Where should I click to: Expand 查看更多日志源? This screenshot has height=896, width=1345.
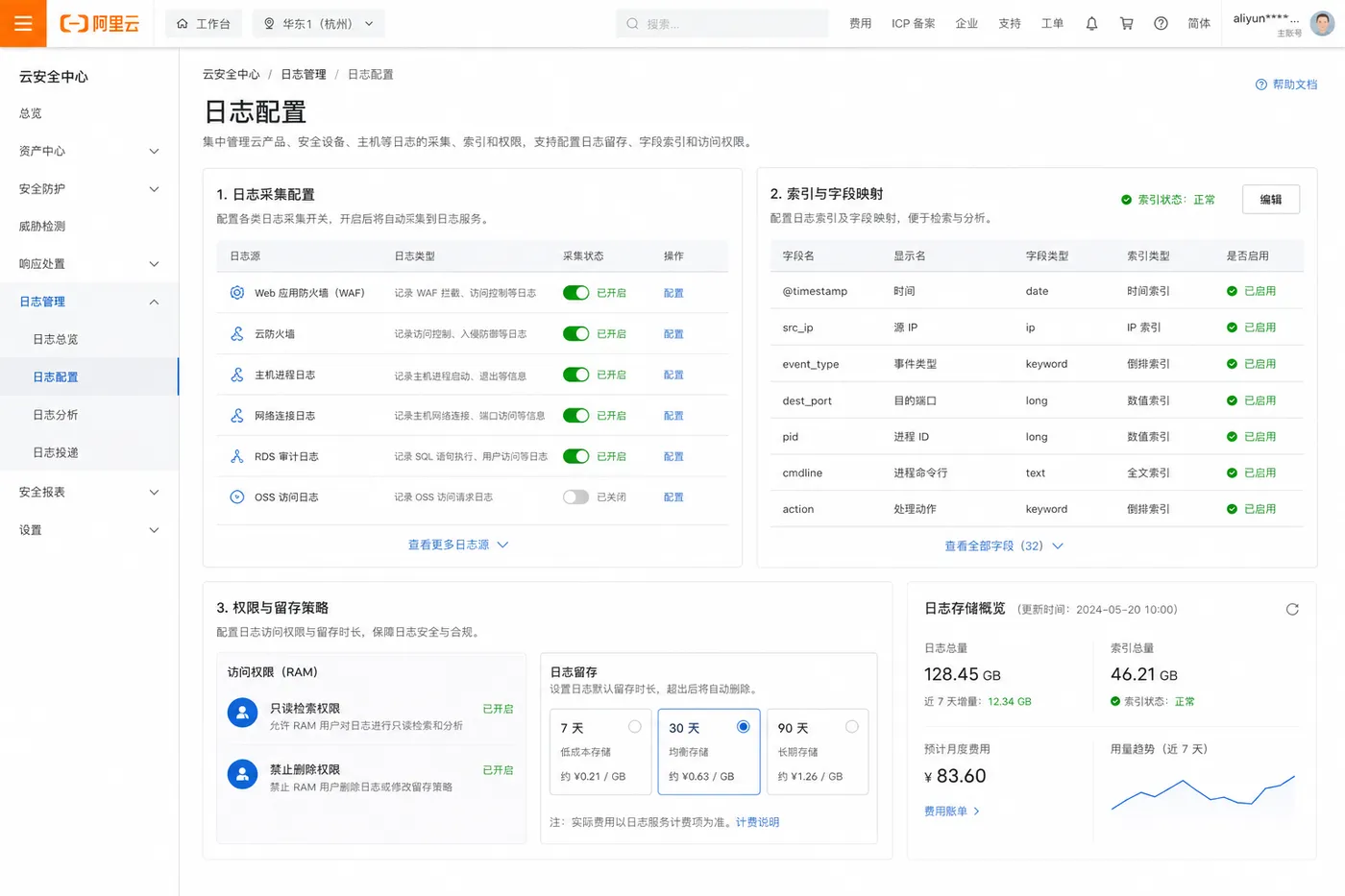(x=458, y=545)
